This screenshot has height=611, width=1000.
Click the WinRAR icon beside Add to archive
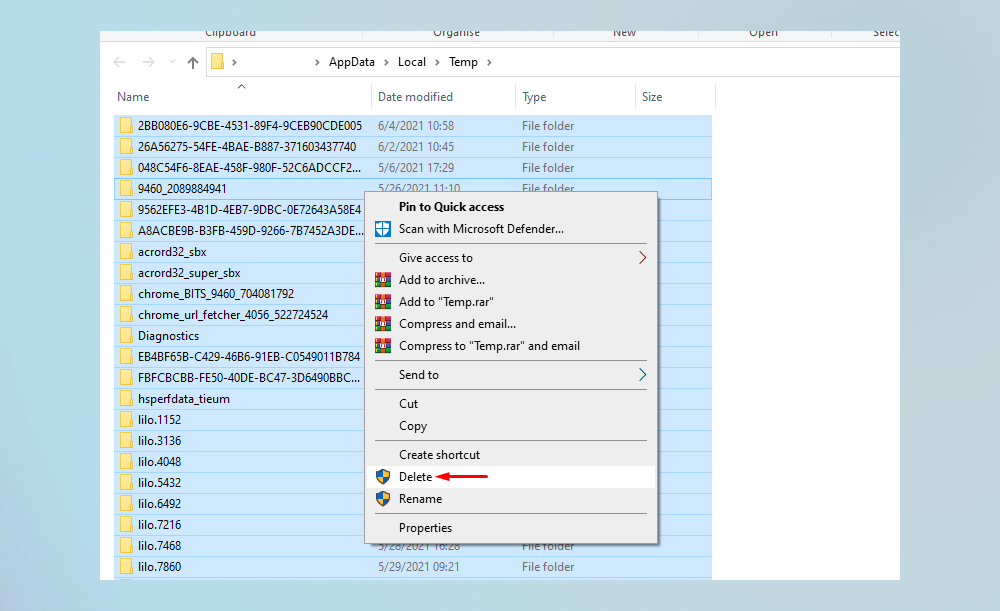[383, 280]
